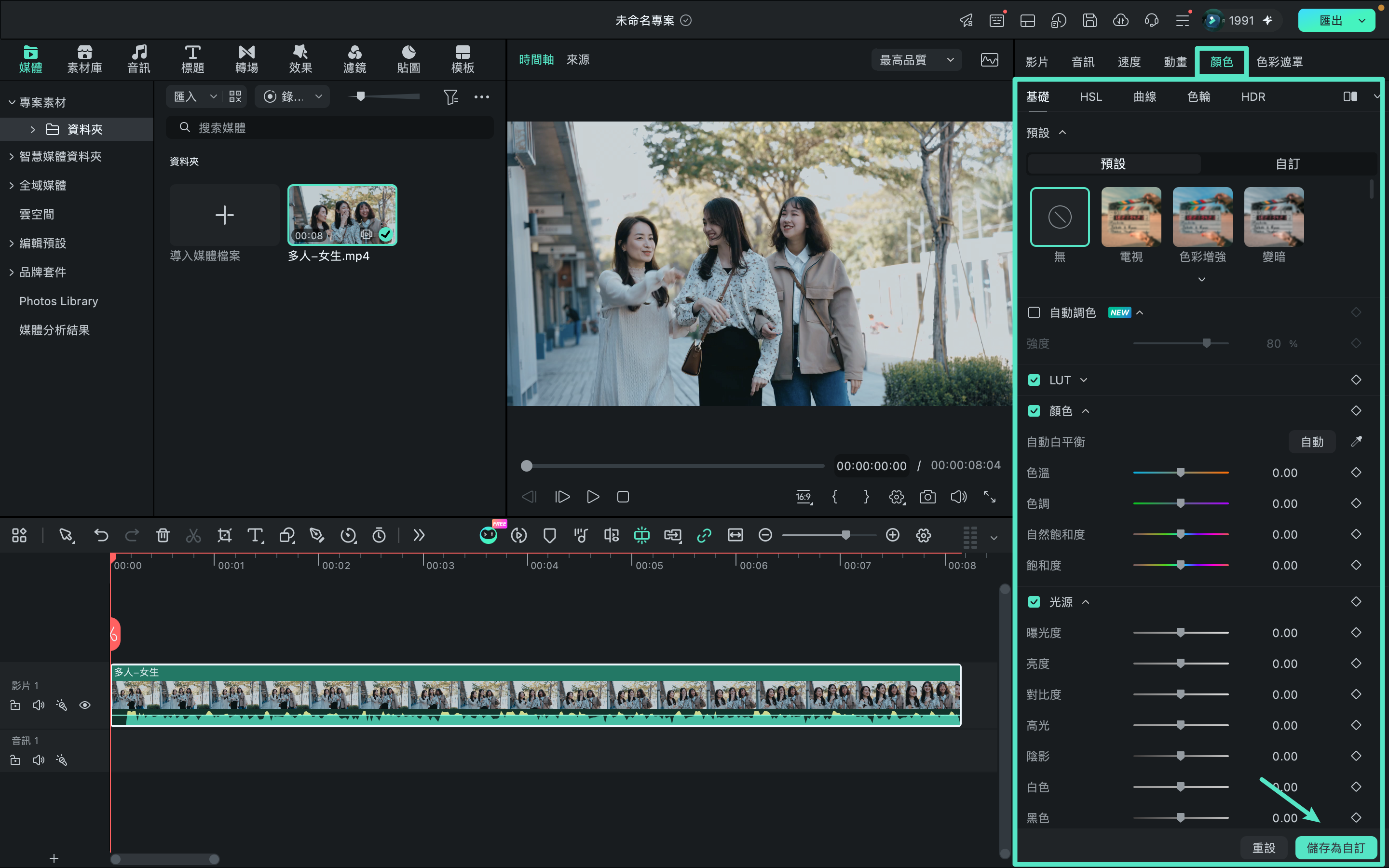
Task: Open the 貼圖 stickers tab
Action: pyautogui.click(x=408, y=60)
